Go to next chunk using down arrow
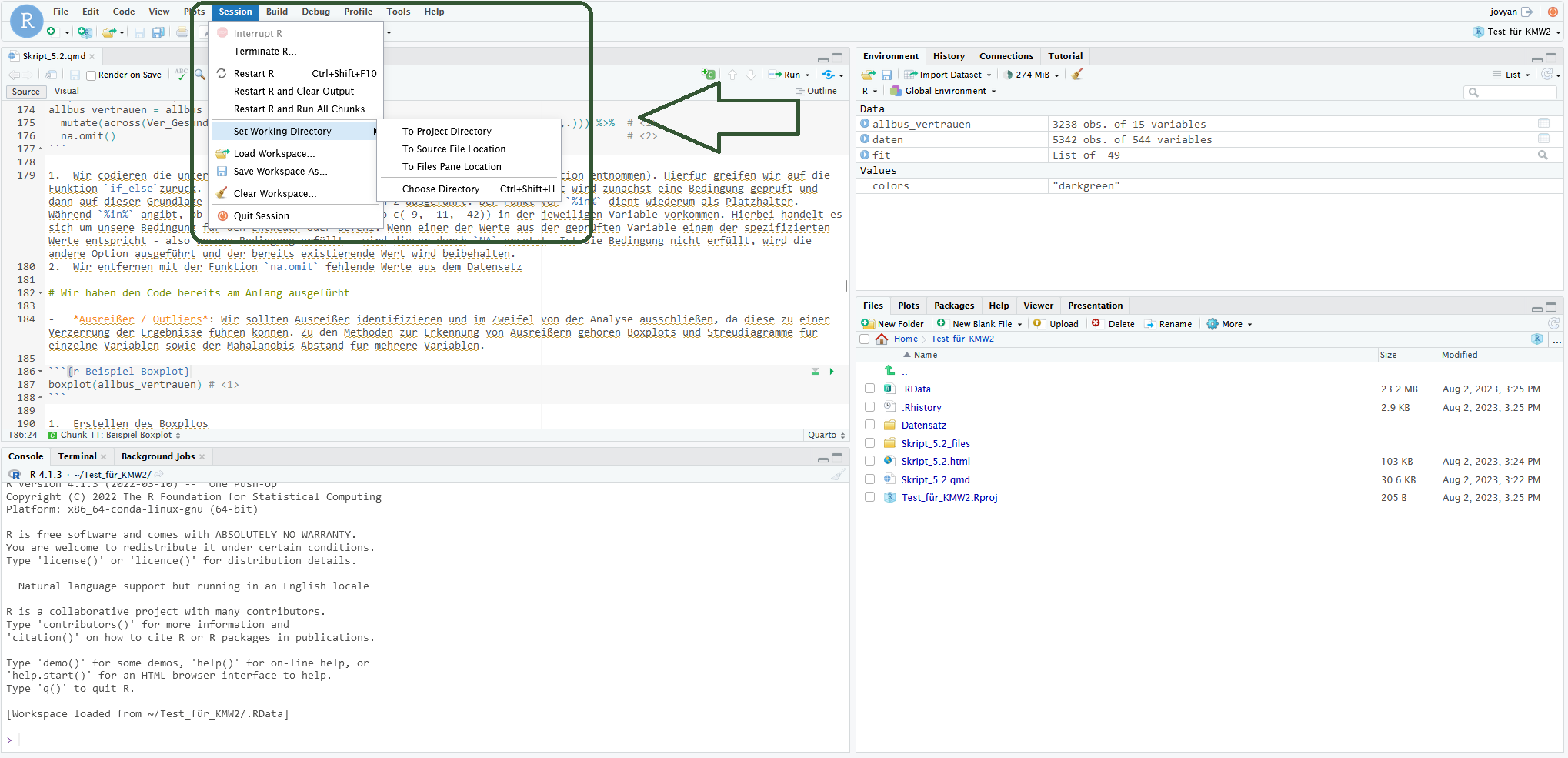 751,75
